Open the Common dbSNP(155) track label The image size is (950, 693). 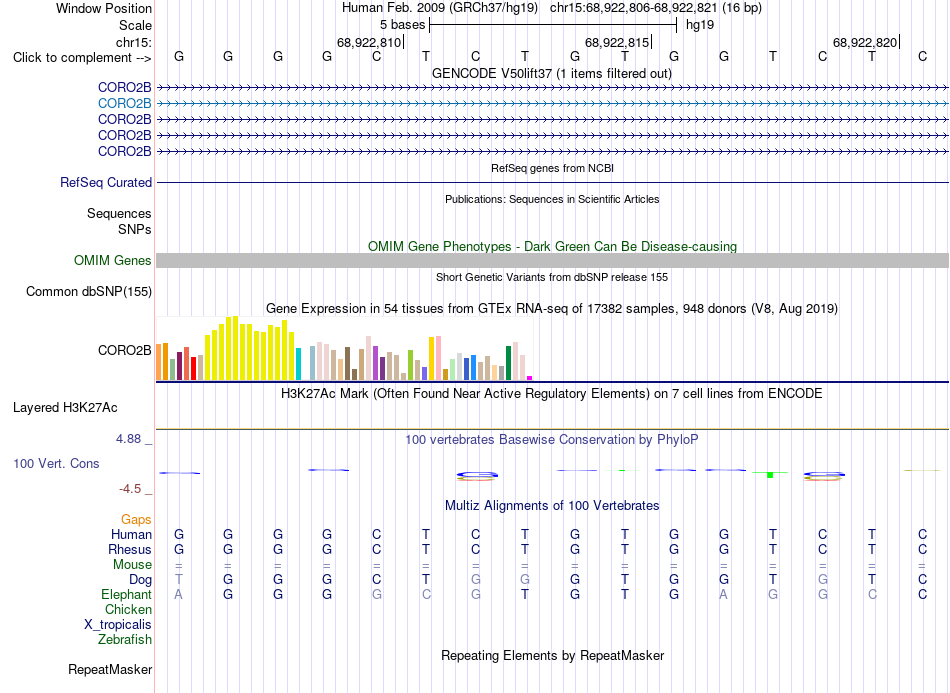[88, 291]
